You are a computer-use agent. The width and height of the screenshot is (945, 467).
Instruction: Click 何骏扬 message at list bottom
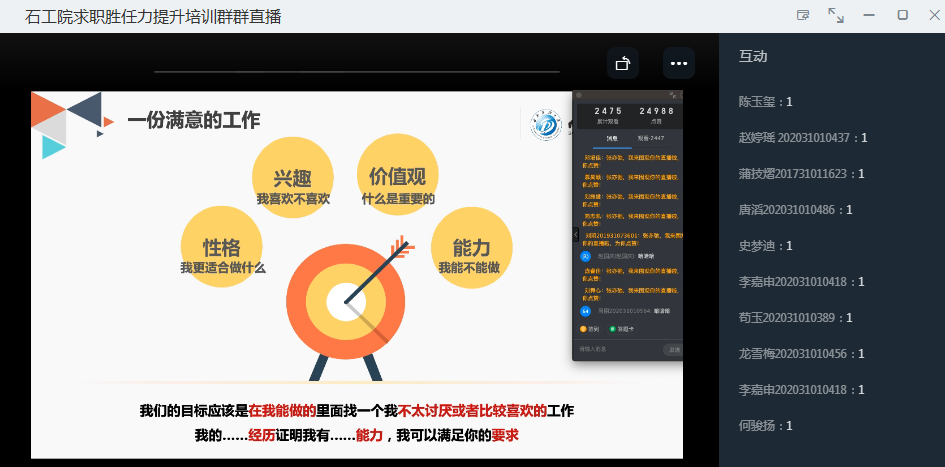pos(766,426)
